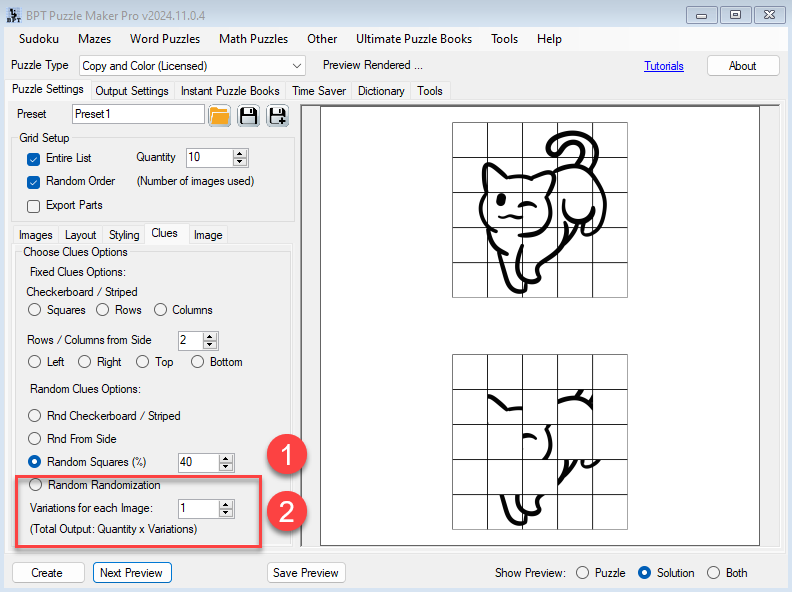Enable the Export Parts checkbox
This screenshot has height=592, width=792.
pyautogui.click(x=34, y=206)
